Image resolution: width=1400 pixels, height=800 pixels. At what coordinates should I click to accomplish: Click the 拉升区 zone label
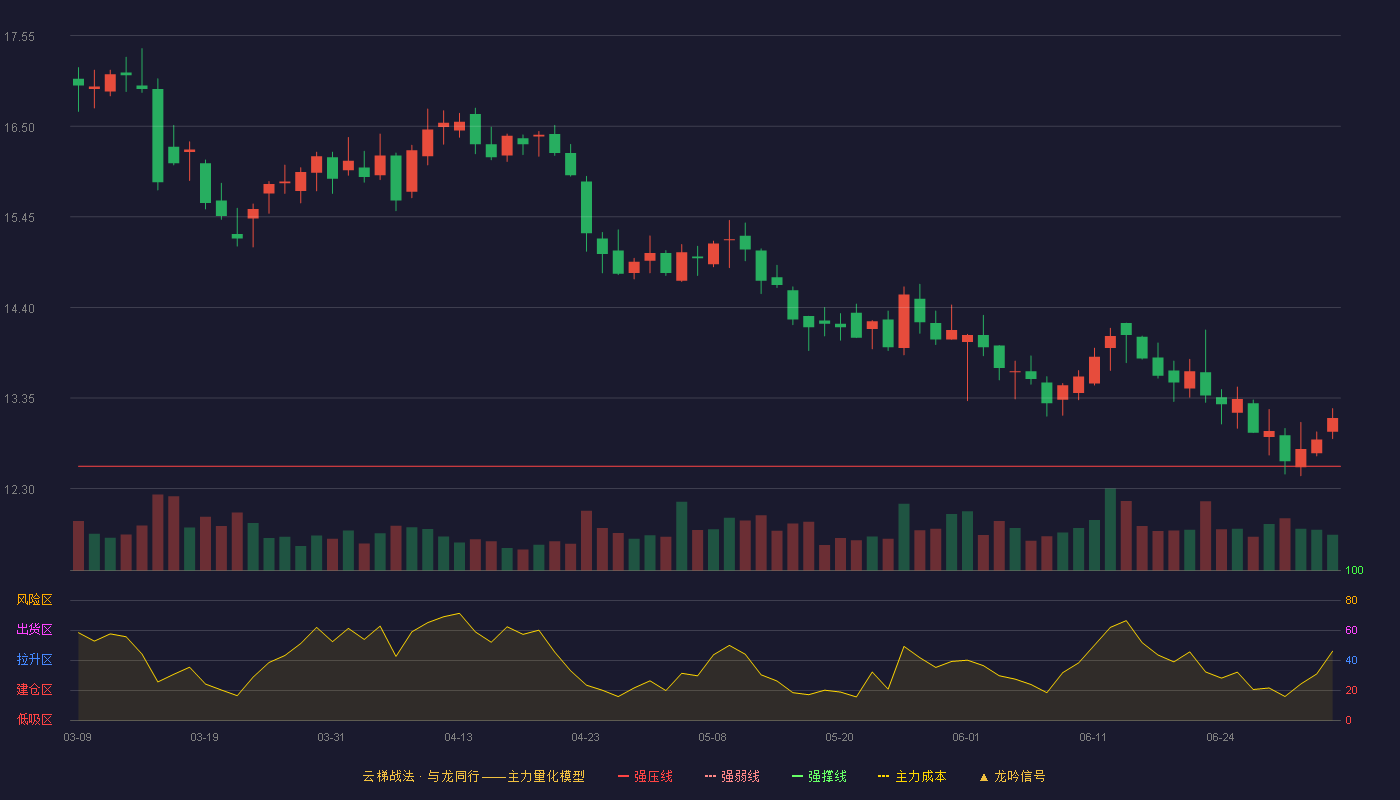coord(34,660)
